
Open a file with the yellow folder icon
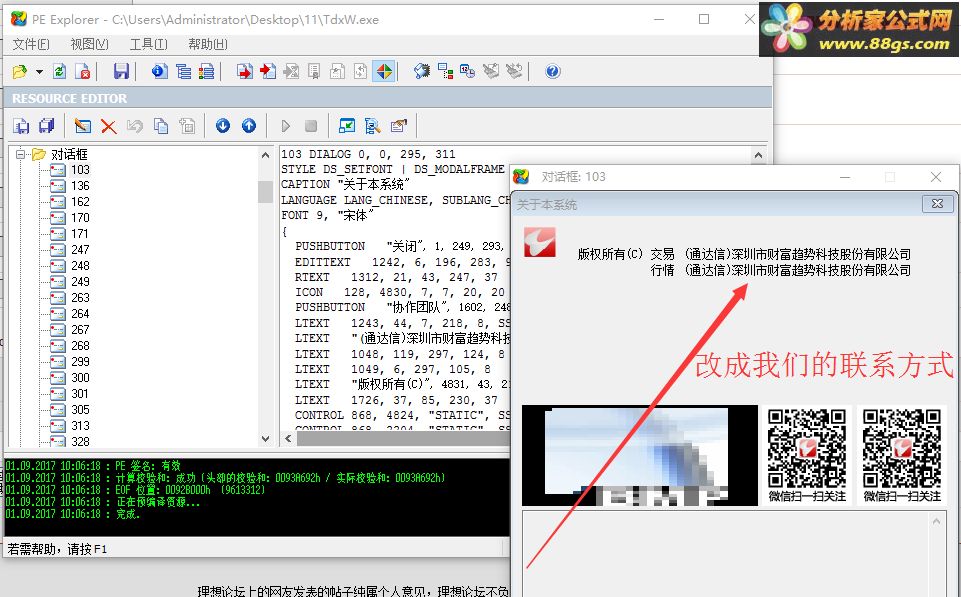point(20,72)
